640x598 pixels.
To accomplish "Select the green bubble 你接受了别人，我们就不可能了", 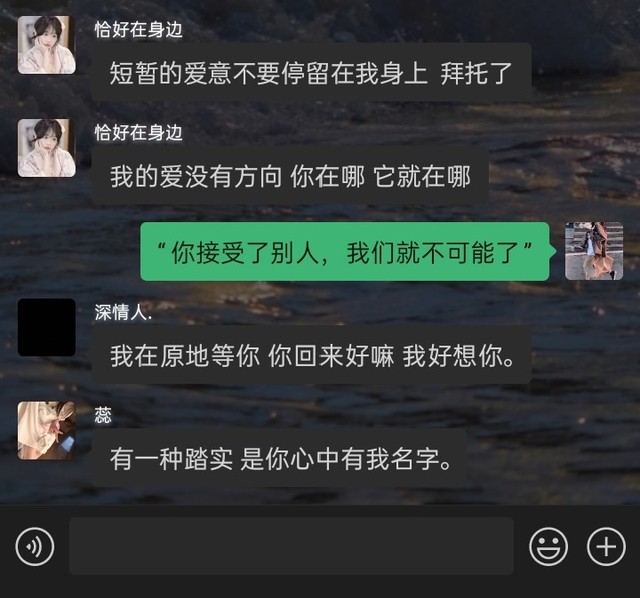I will [x=345, y=251].
